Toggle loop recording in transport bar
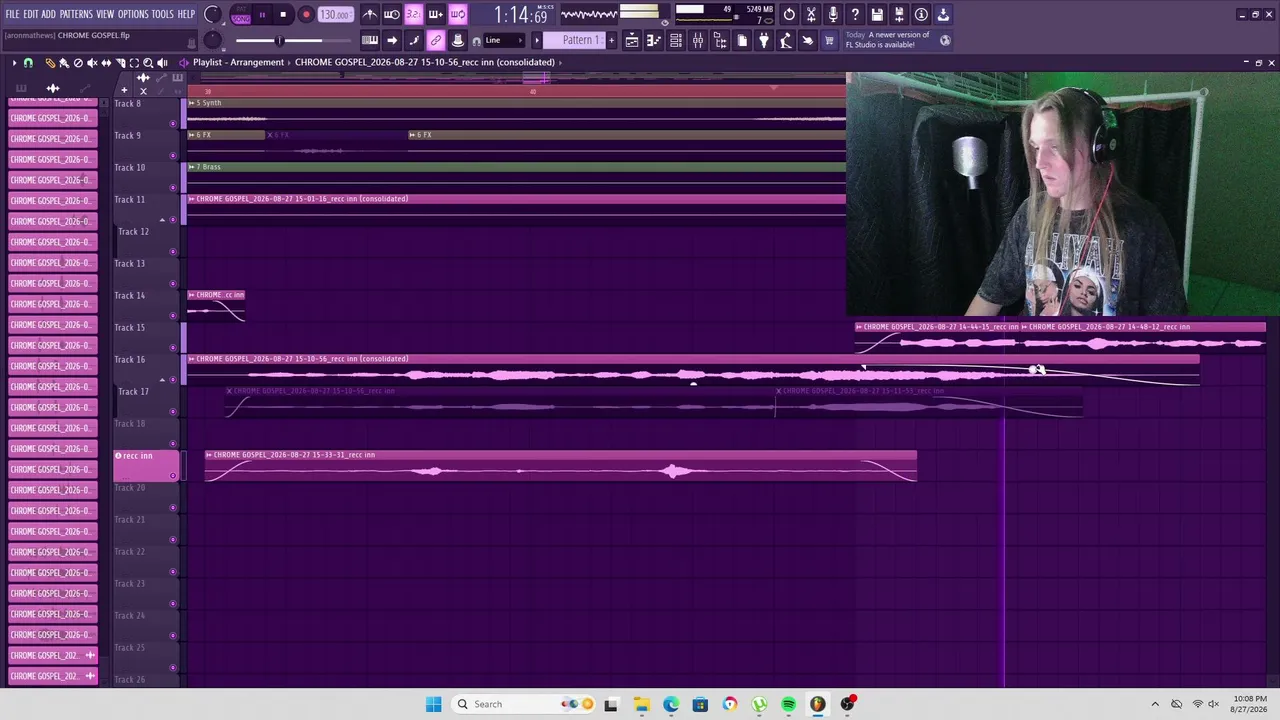 [x=457, y=14]
